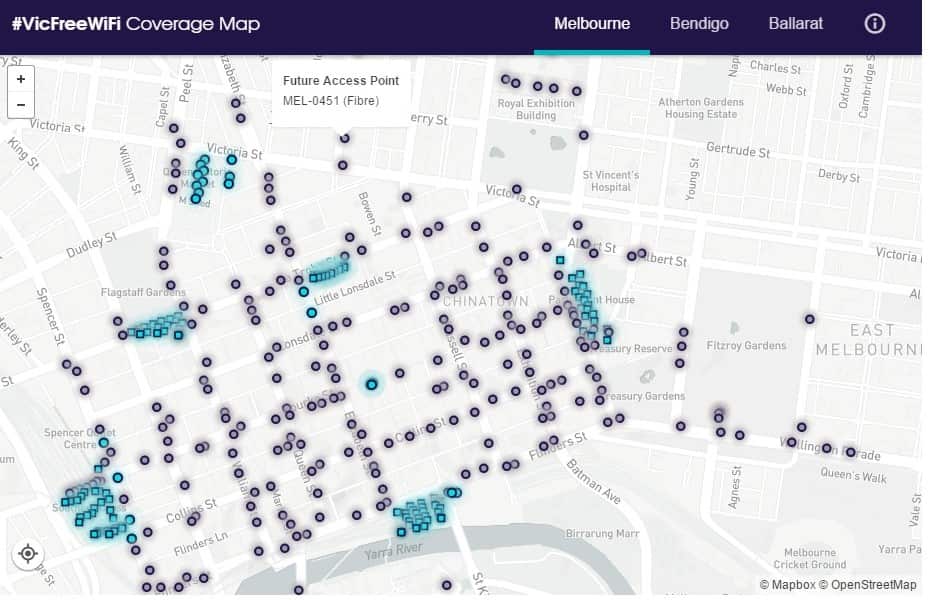Image resolution: width=949 pixels, height=600 pixels.
Task: Select the Melbourne tab
Action: (x=591, y=23)
